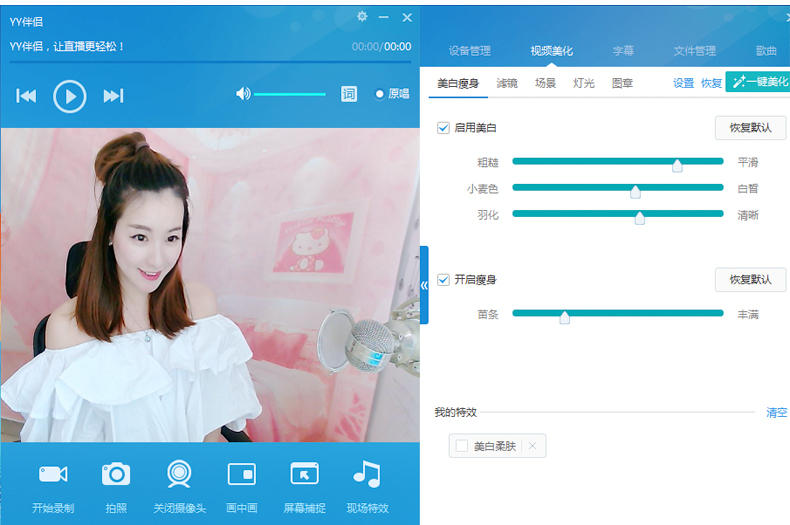Skip to previous track
The width and height of the screenshot is (790, 525).
(26, 96)
